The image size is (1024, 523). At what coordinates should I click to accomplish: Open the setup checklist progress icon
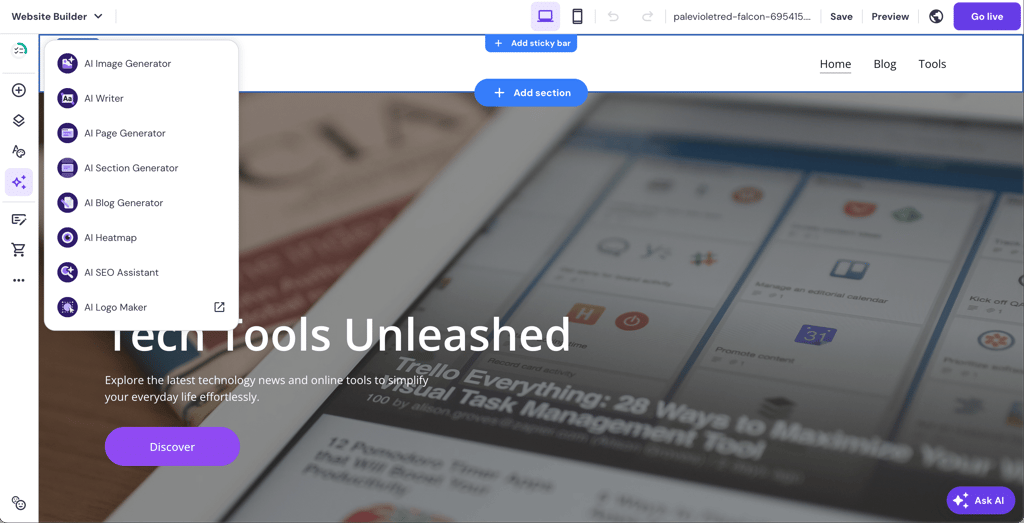pyautogui.click(x=19, y=50)
